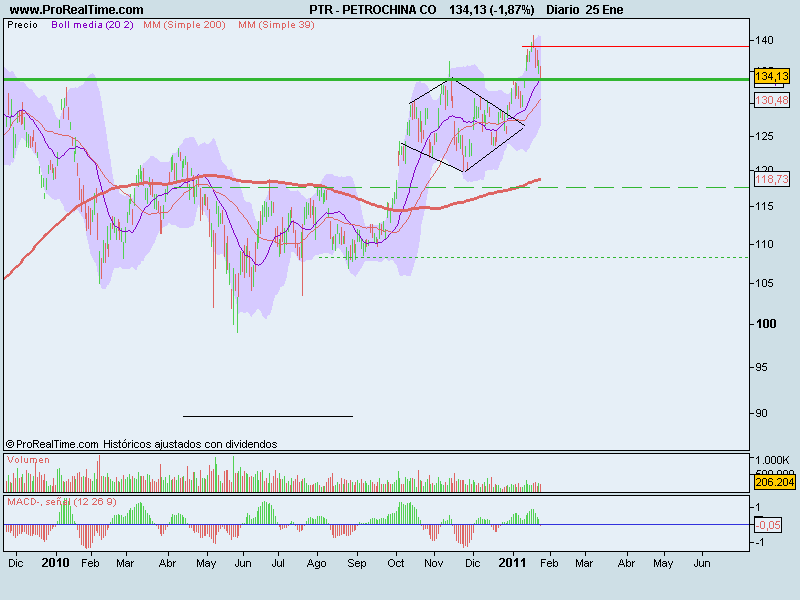Click the -0,05 MACD value tag
Image resolution: width=800 pixels, height=600 pixels.
coord(768,525)
